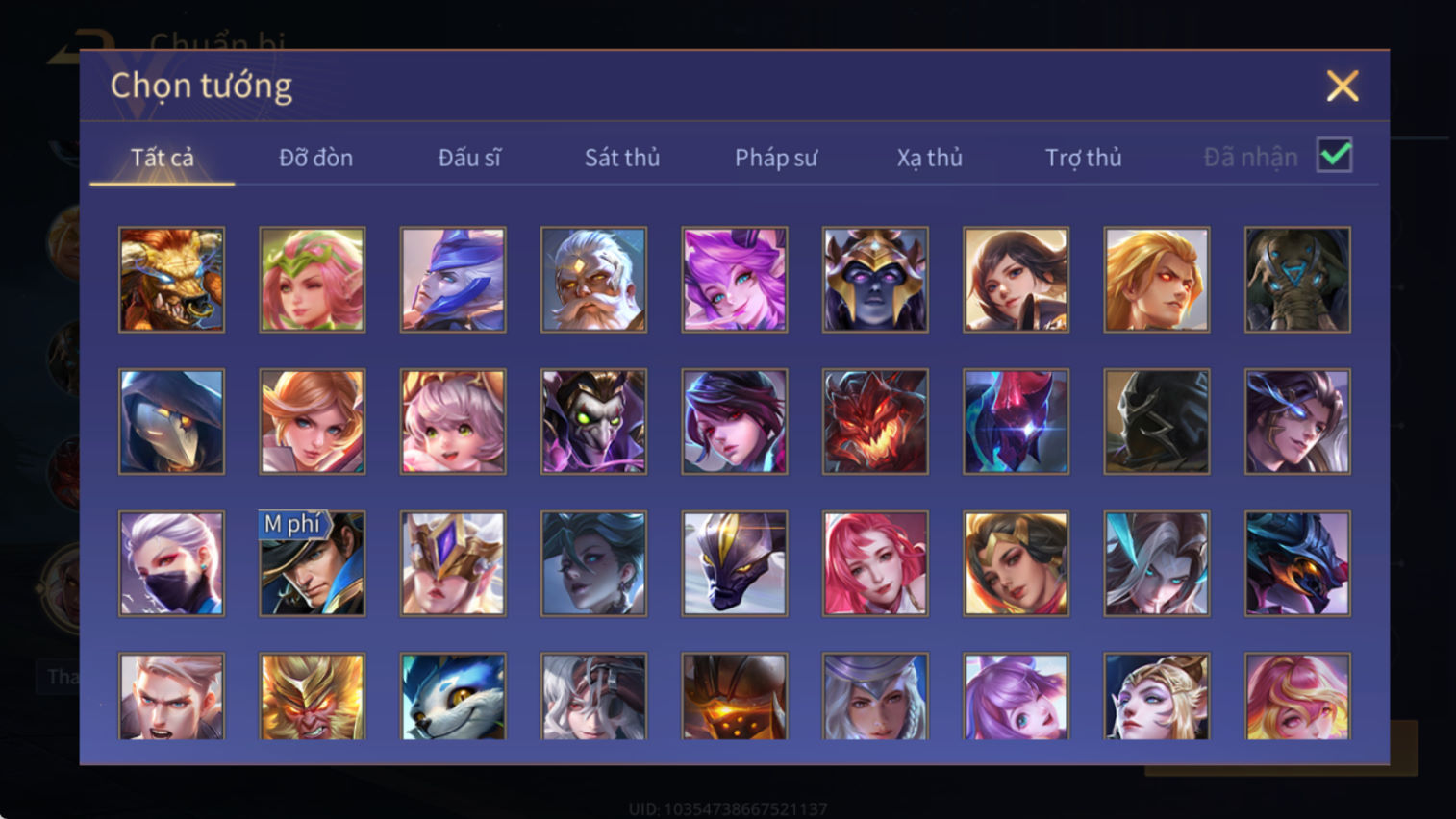Select the golden lion beast hero portrait

171,280
